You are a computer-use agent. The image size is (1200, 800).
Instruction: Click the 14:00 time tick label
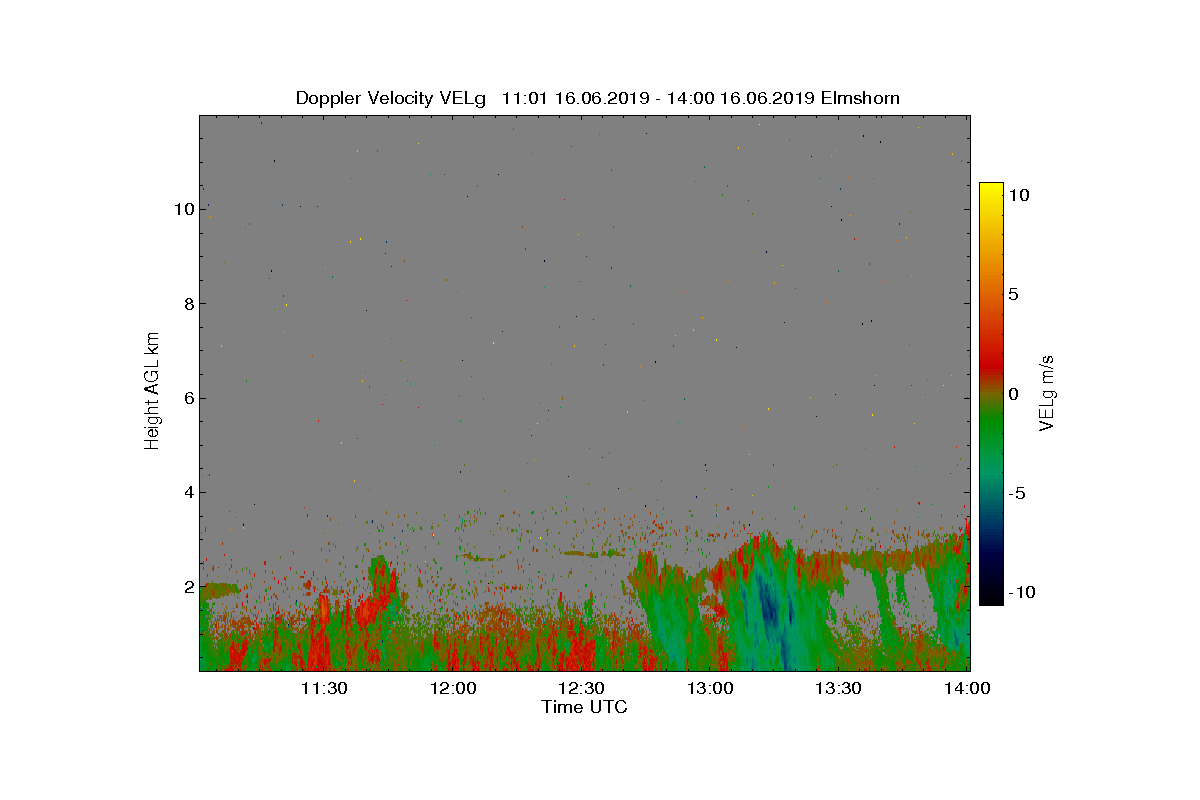967,688
